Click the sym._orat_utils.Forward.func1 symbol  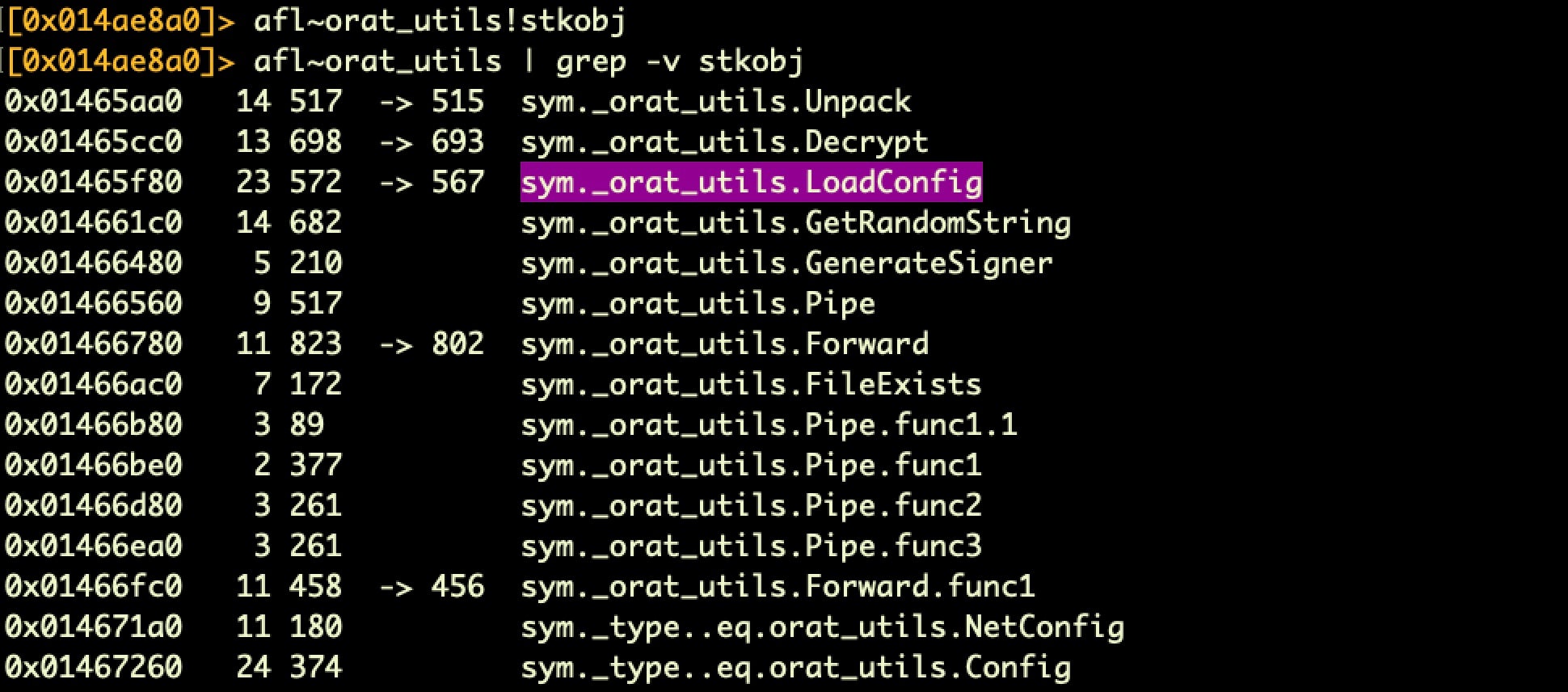point(778,586)
